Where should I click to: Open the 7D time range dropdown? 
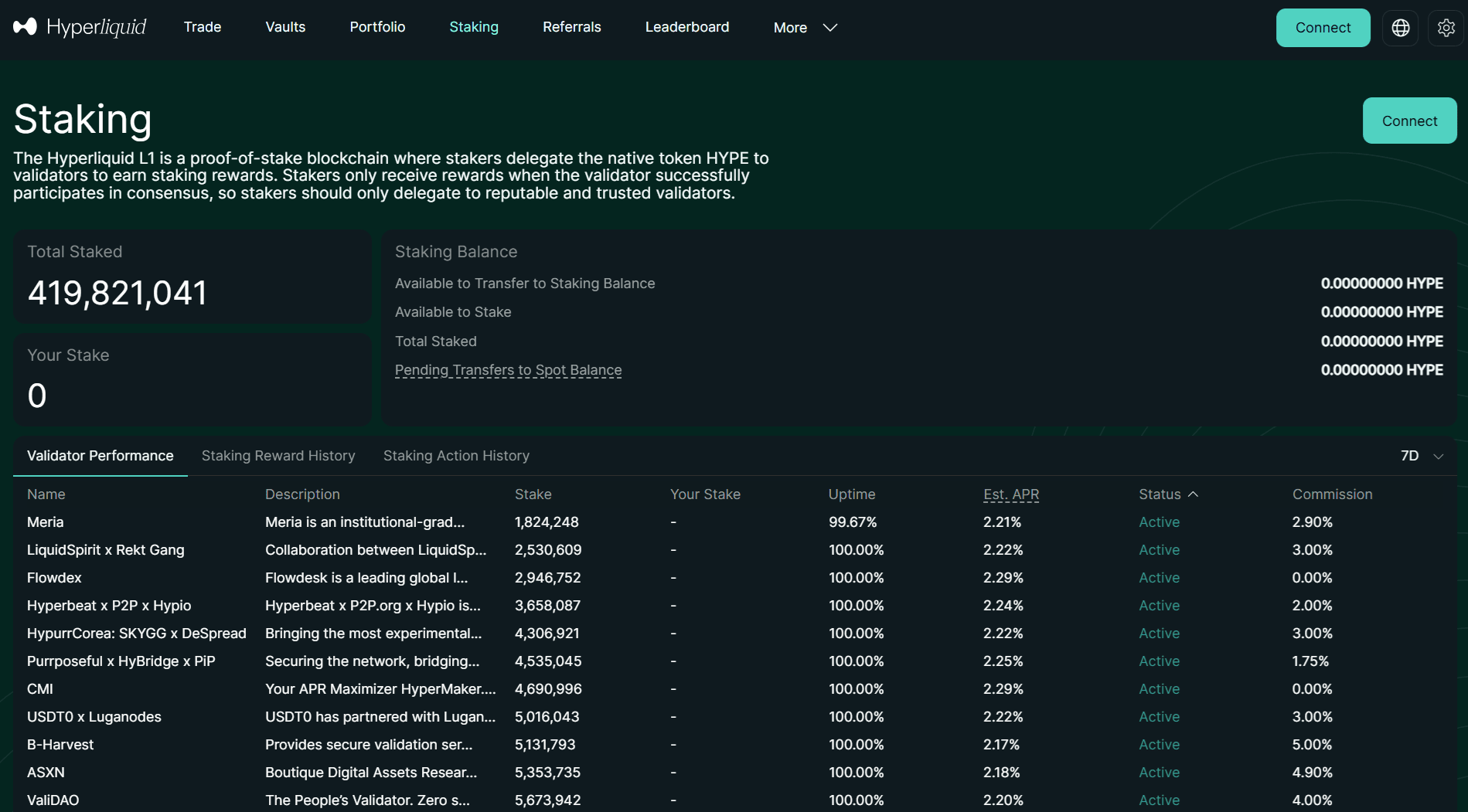[x=1419, y=456]
